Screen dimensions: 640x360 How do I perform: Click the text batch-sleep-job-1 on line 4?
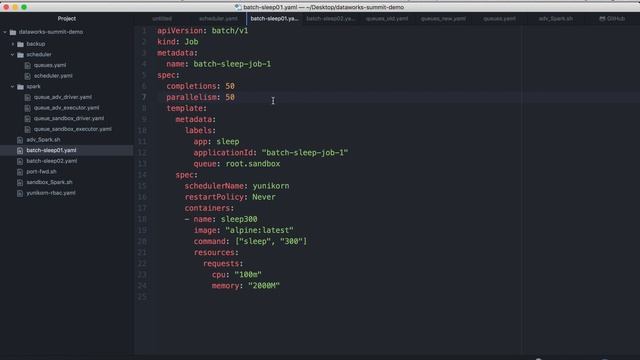[232, 64]
